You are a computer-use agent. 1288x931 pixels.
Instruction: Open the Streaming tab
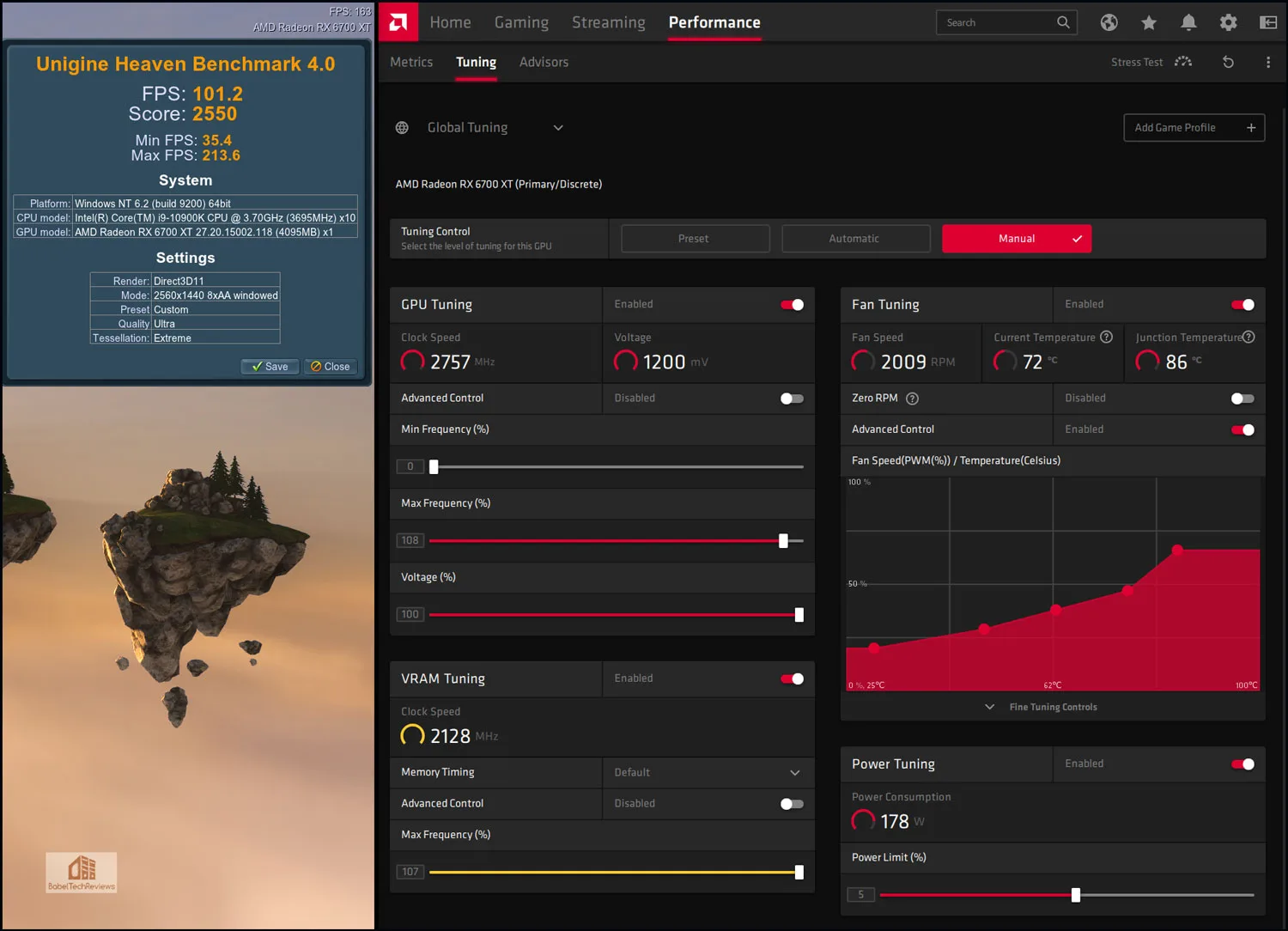point(609,22)
